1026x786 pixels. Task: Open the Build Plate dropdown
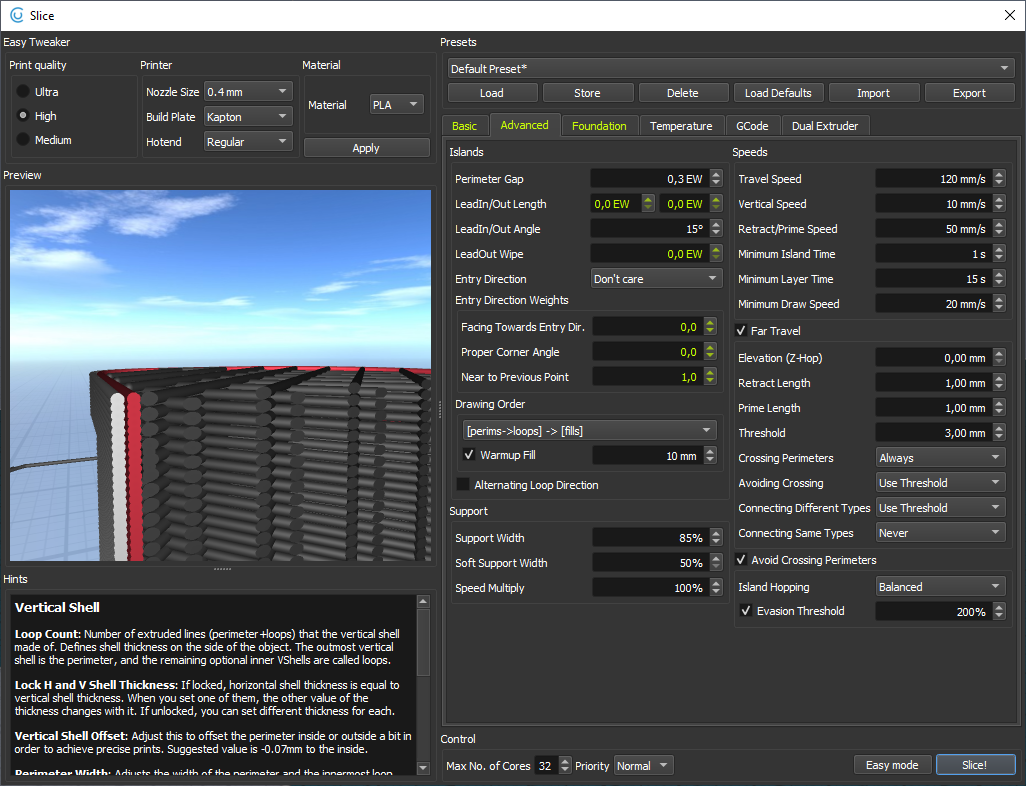click(248, 116)
